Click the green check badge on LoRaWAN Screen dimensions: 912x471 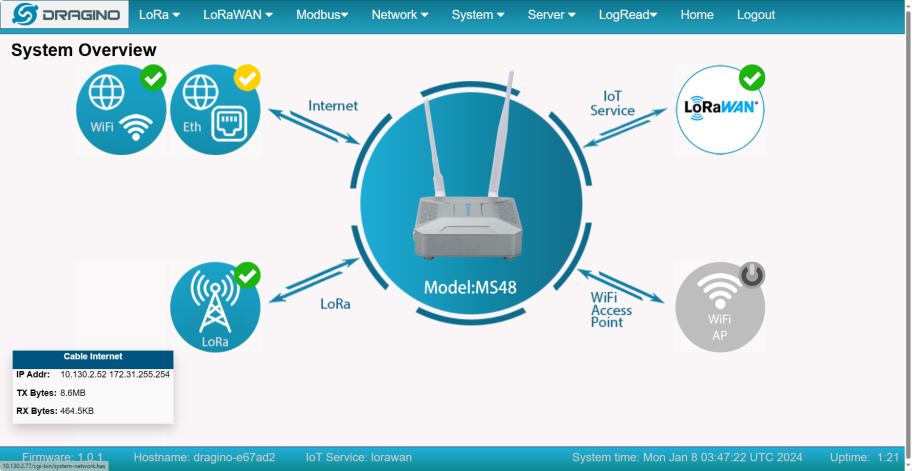(x=752, y=78)
